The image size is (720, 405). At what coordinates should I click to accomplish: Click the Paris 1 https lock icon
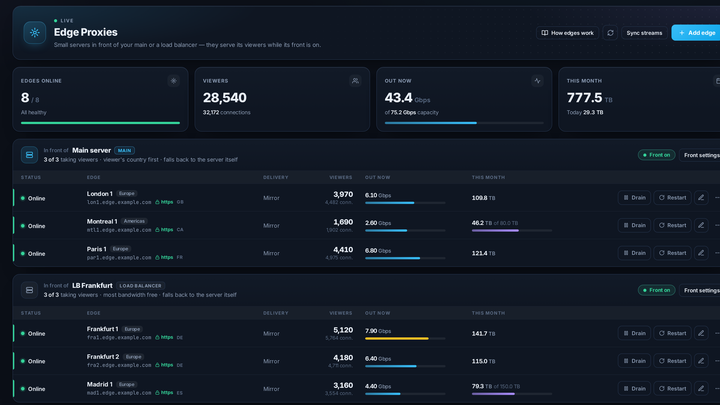click(x=157, y=258)
